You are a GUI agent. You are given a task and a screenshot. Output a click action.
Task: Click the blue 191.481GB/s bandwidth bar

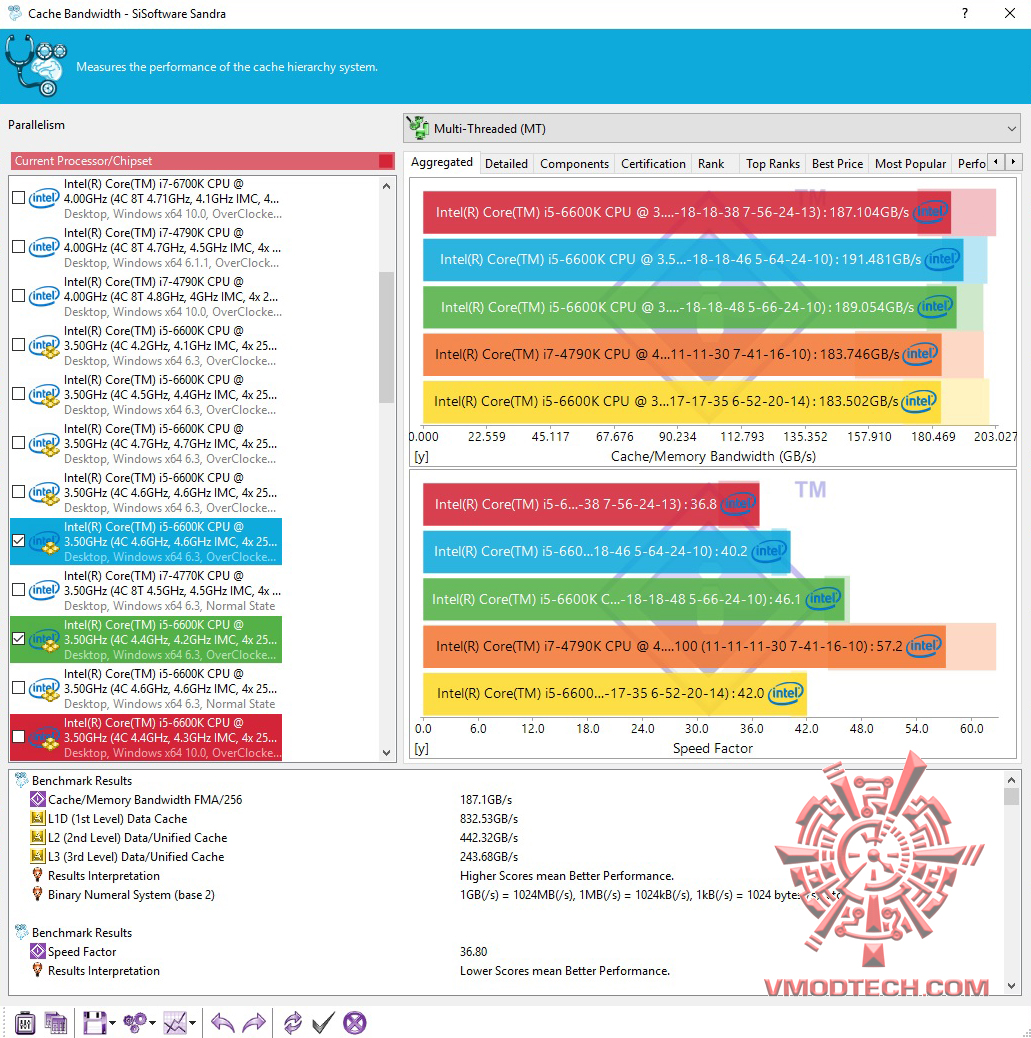tap(693, 260)
